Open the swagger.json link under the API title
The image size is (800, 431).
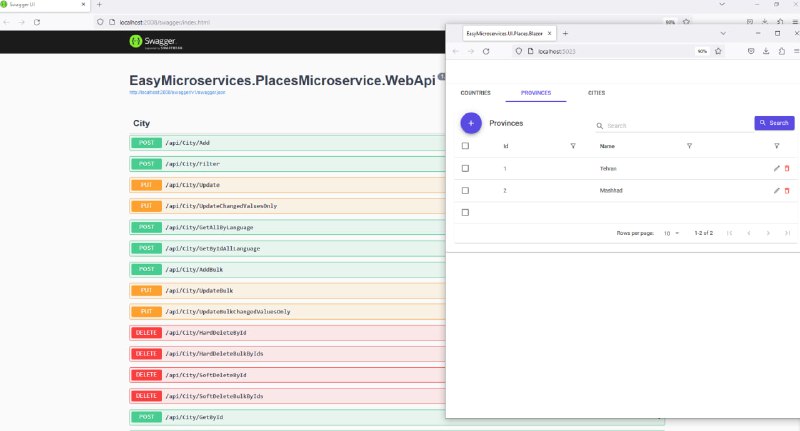coord(177,92)
